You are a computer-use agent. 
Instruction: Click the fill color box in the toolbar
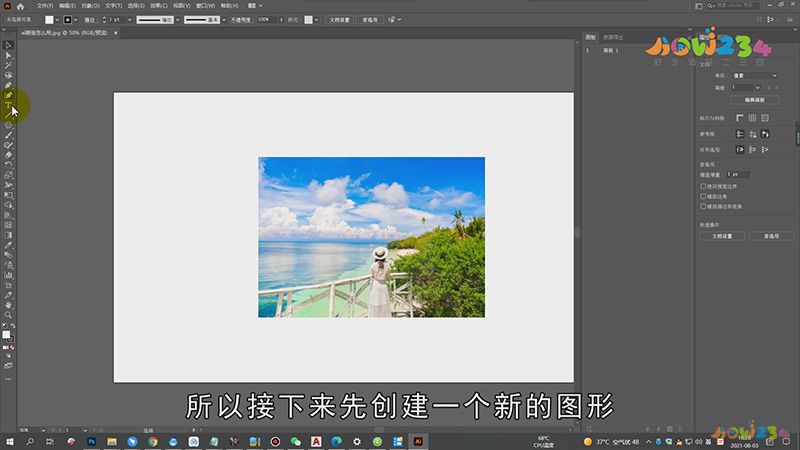click(6, 335)
